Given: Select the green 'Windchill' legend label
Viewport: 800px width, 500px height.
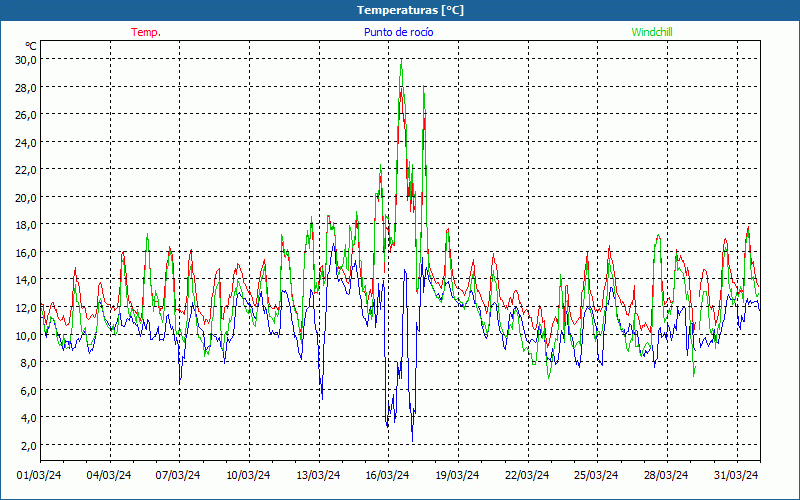Looking at the screenshot, I should pos(652,32).
